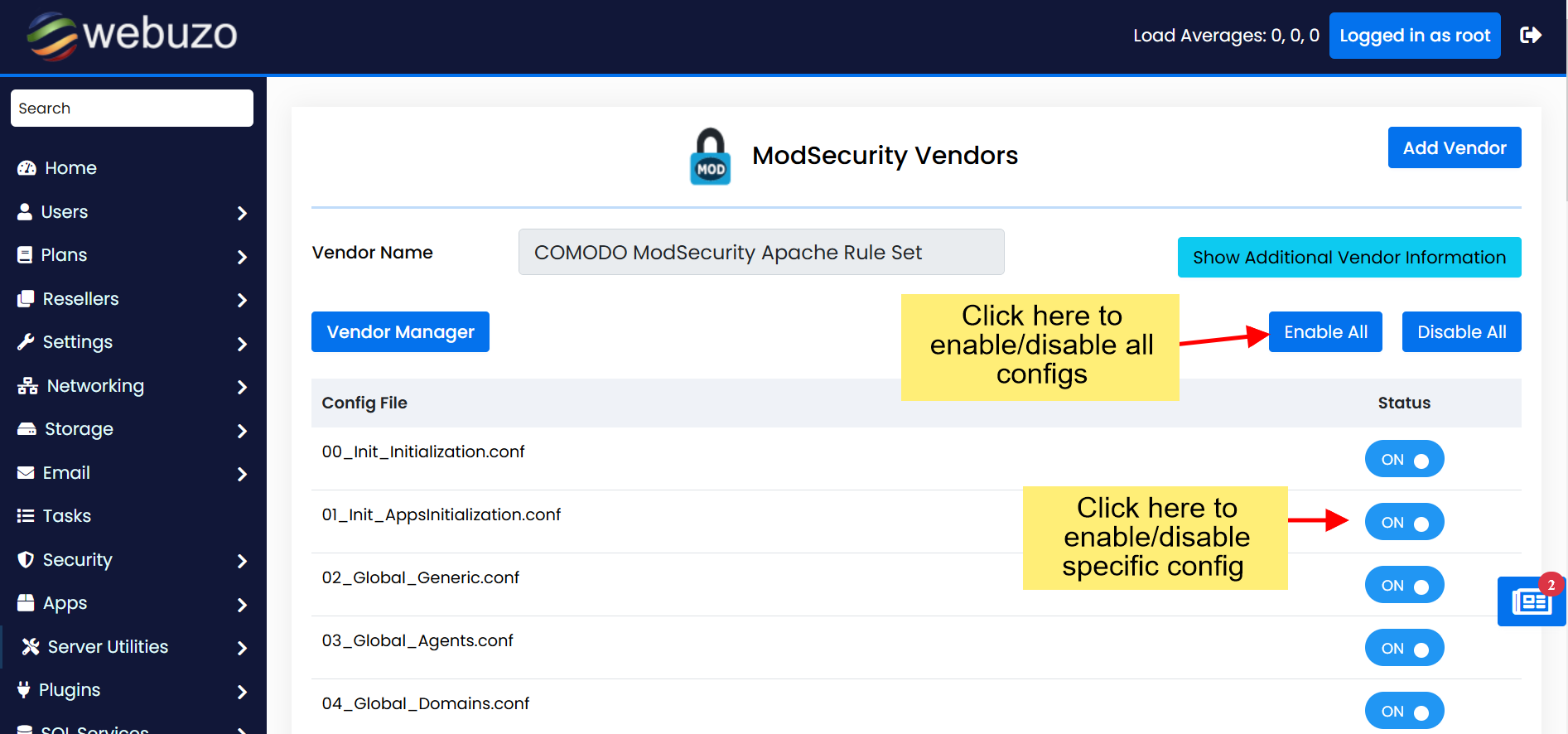
Task: Click the Config File column header
Action: point(364,403)
